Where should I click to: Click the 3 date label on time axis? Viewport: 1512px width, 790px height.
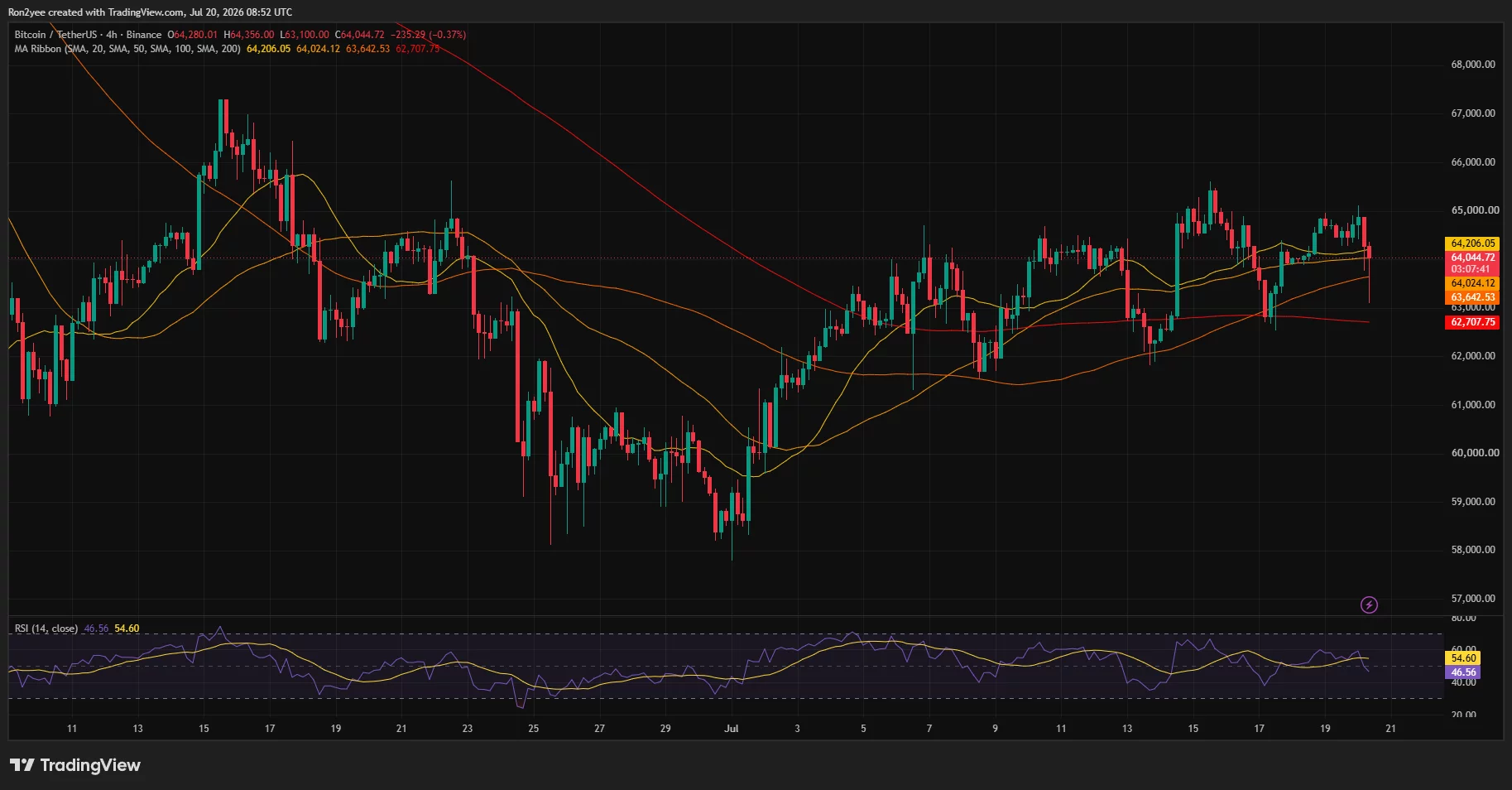tap(797, 729)
